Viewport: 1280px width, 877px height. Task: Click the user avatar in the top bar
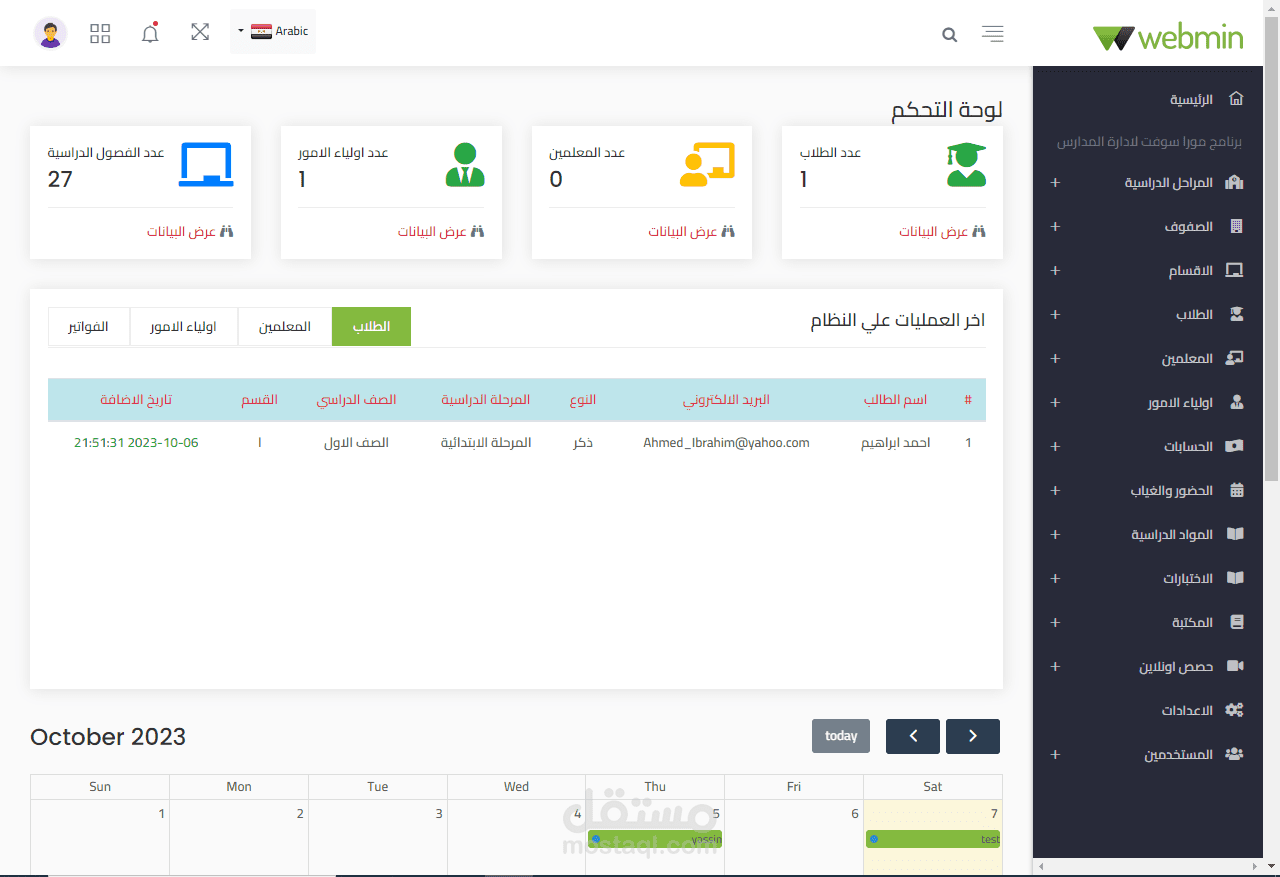pyautogui.click(x=50, y=33)
